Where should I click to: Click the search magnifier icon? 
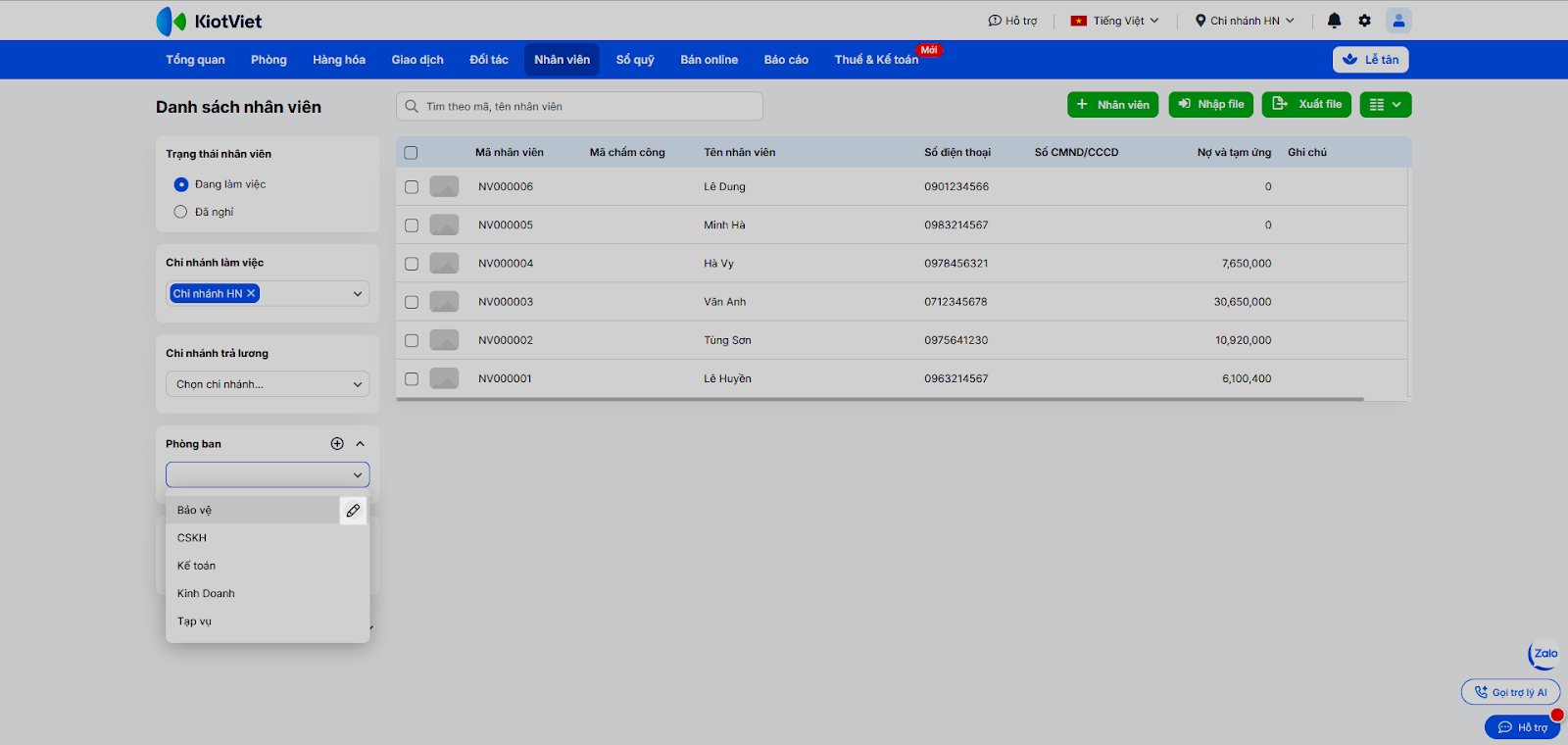coord(412,106)
